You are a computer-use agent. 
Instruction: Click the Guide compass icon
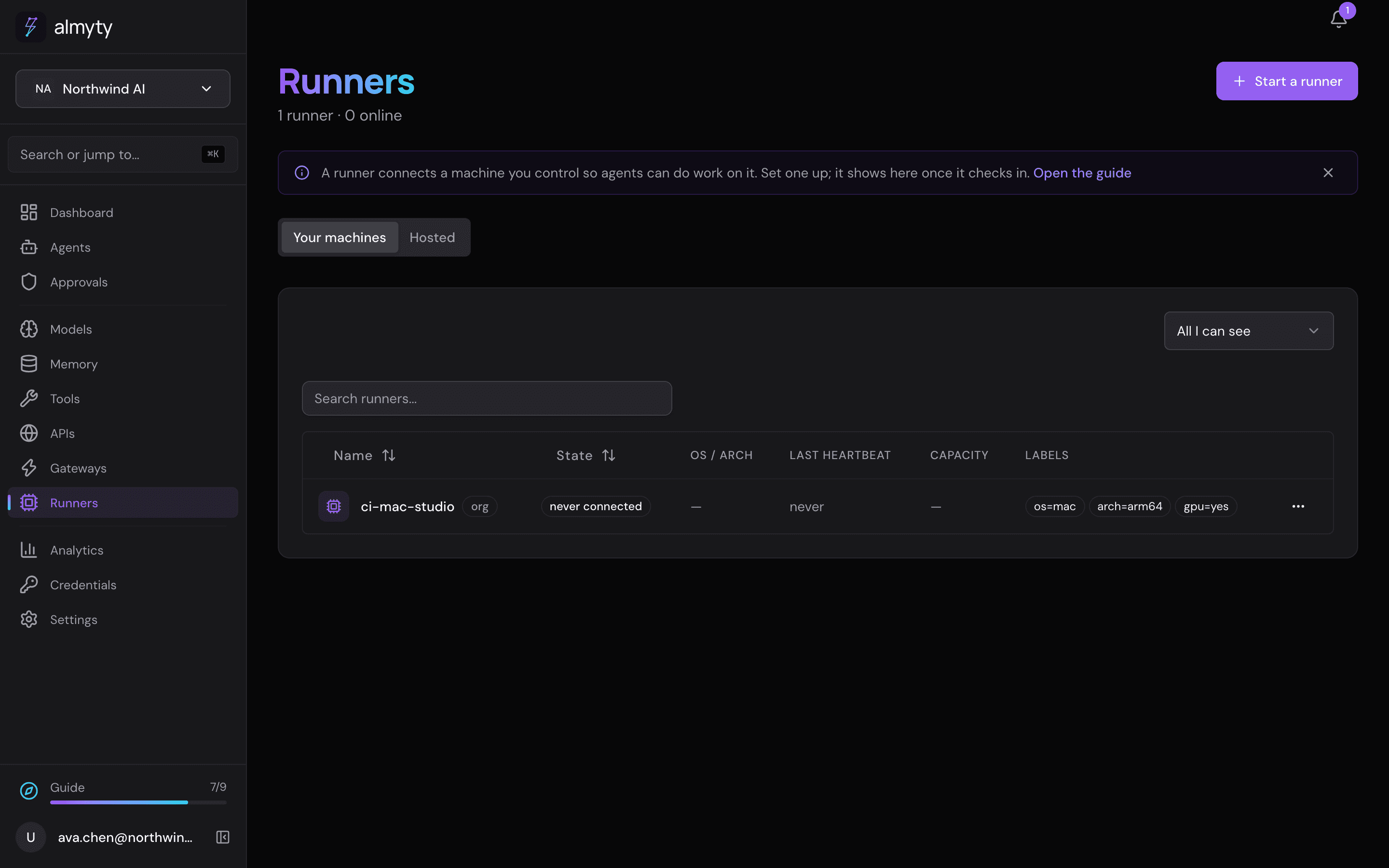pyautogui.click(x=29, y=791)
